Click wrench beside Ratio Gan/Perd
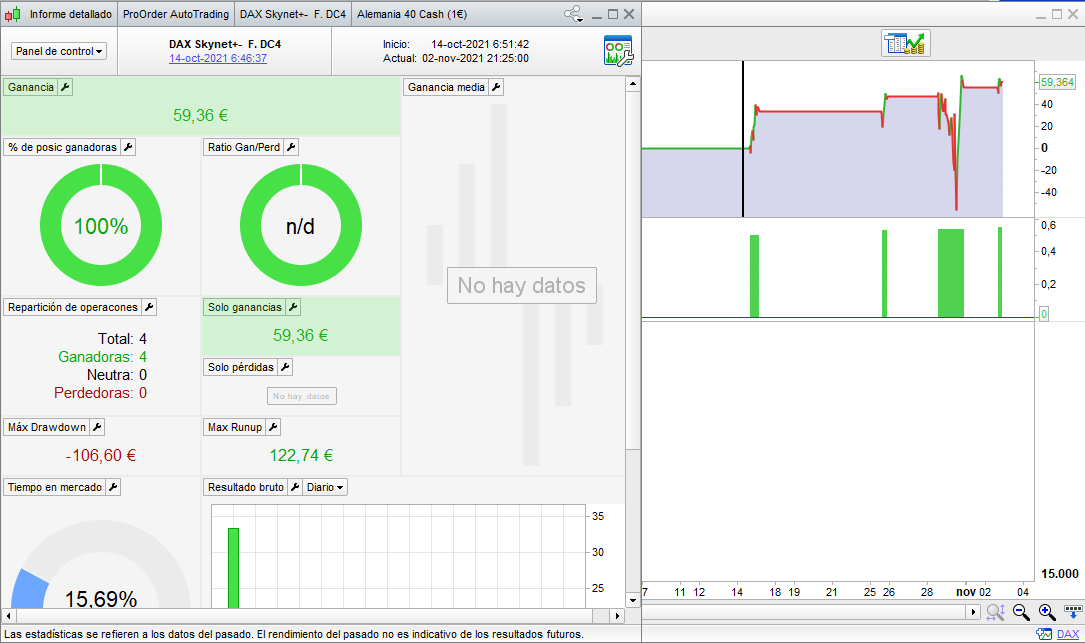 (x=291, y=147)
